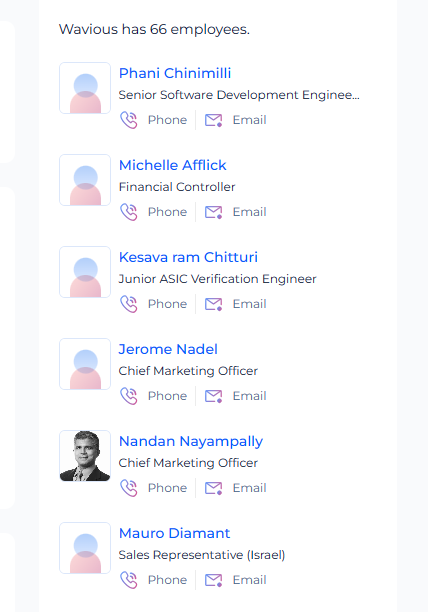Click the phone icon under Phani Chinimilli

click(x=129, y=120)
